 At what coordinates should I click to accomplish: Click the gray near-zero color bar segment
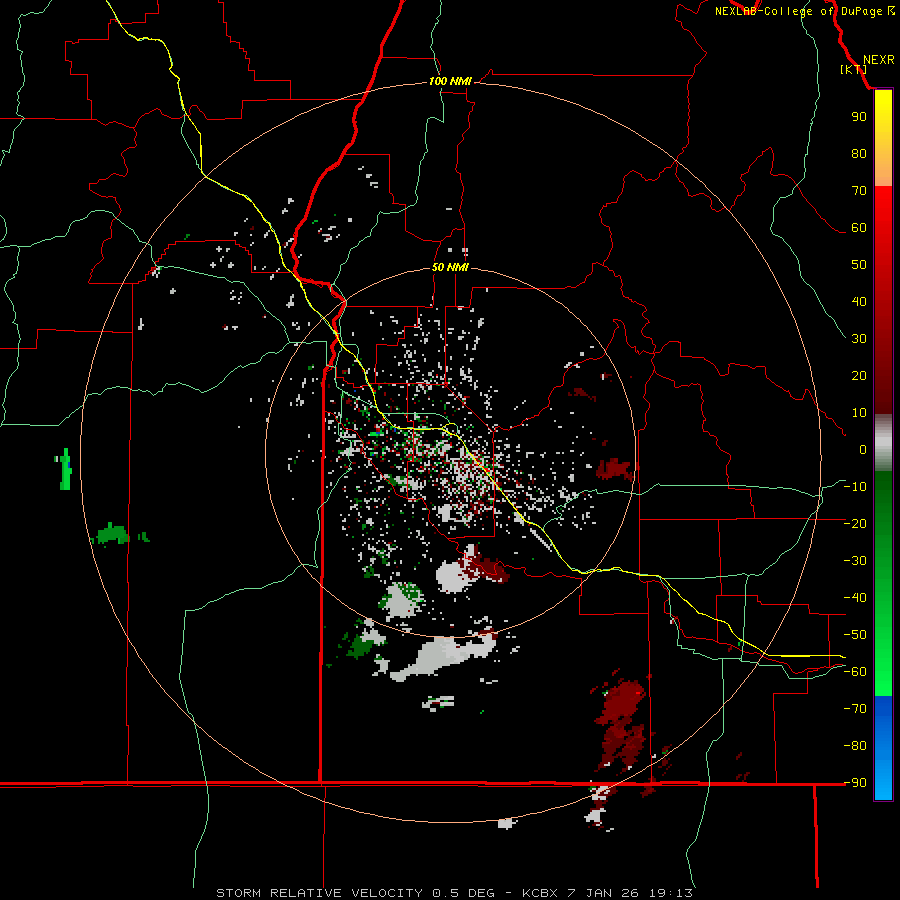(883, 442)
